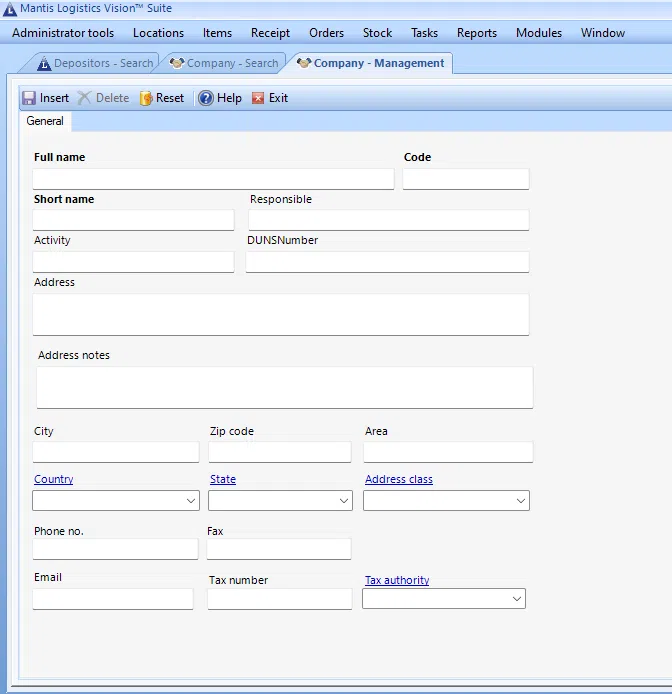Click the Tax authority link label
This screenshot has height=694, width=672.
tap(396, 580)
